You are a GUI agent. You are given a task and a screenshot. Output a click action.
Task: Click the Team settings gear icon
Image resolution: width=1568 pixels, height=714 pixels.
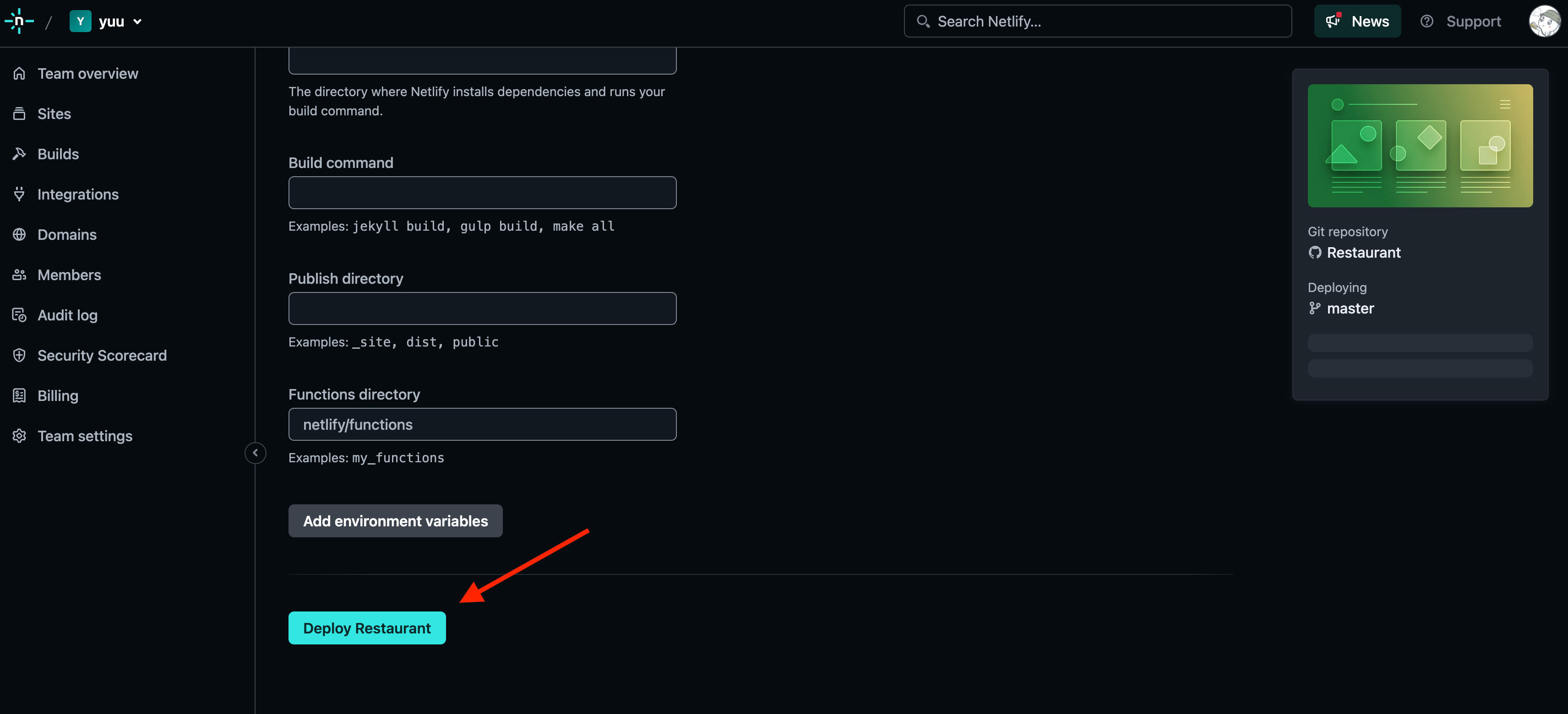[20, 436]
